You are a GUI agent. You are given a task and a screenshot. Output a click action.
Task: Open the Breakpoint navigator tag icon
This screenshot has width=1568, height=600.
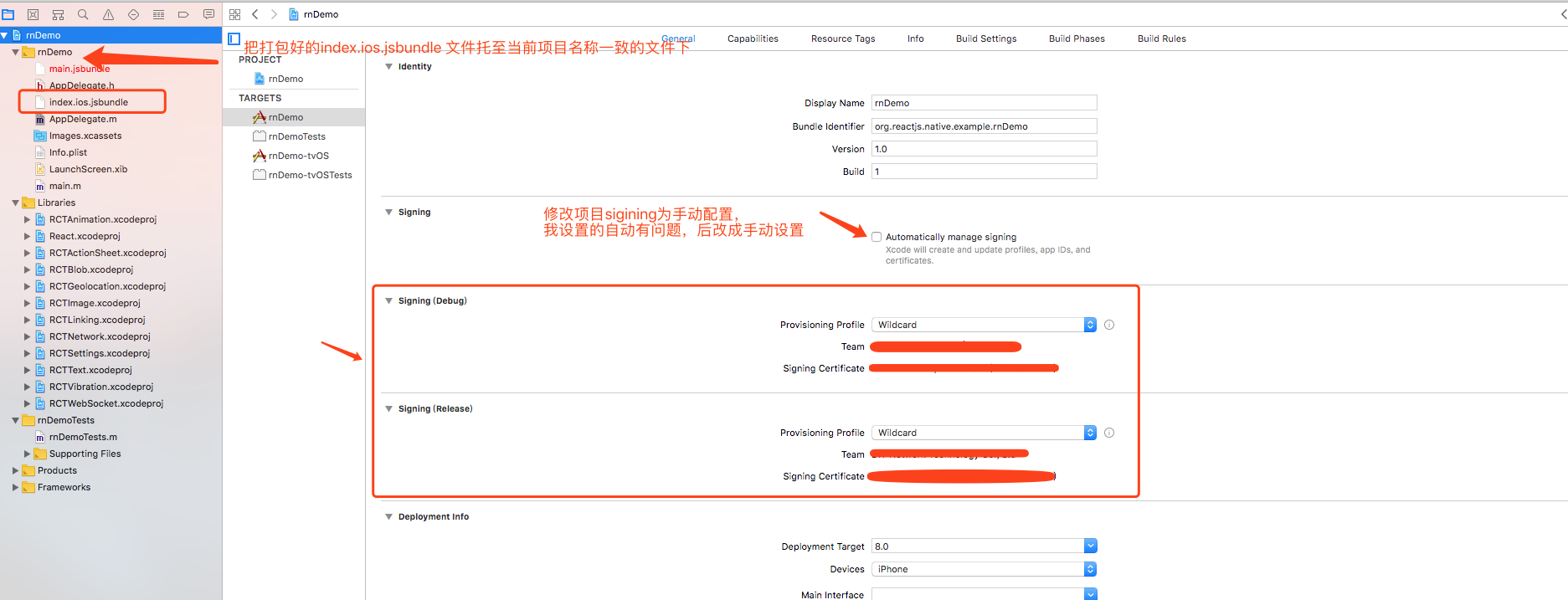click(x=183, y=14)
